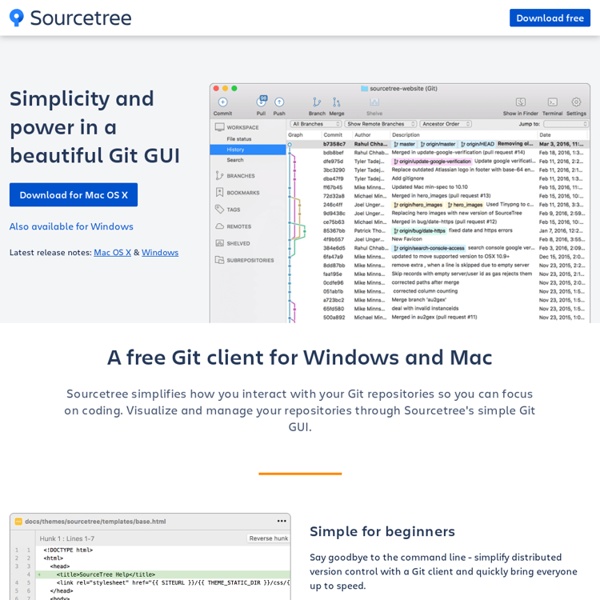This screenshot has width=600, height=600.
Task: Open the Windows release notes link
Action: click(160, 253)
